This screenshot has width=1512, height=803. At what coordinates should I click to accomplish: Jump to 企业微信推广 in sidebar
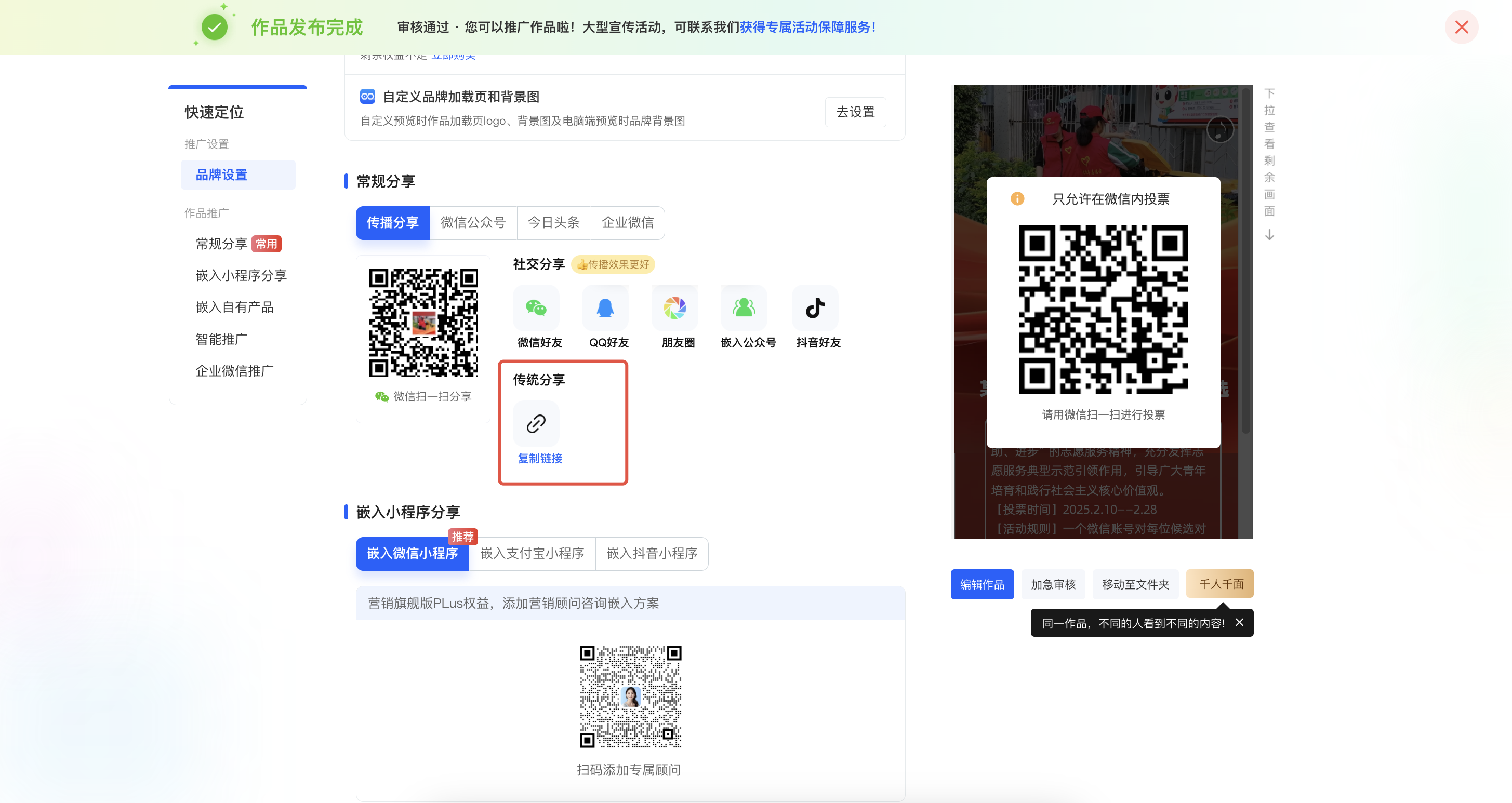tap(234, 371)
